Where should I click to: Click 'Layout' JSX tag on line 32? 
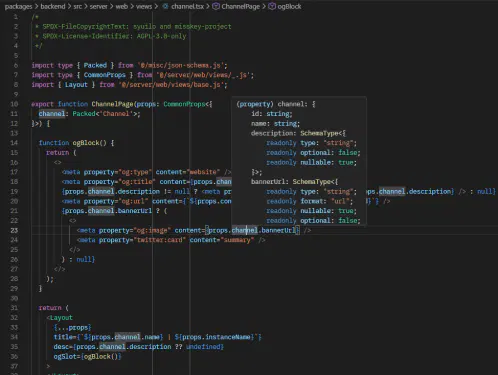pyautogui.click(x=61, y=318)
